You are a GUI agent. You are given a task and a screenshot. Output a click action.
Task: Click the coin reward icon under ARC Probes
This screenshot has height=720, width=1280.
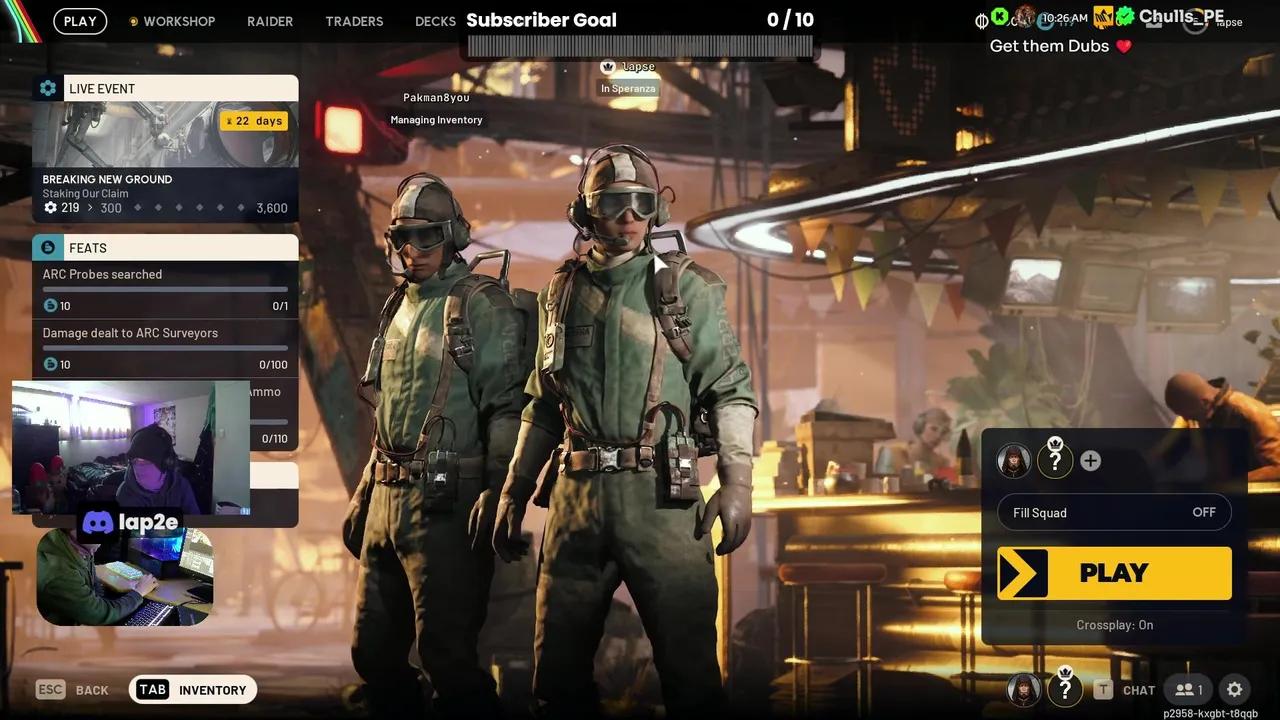coord(50,306)
